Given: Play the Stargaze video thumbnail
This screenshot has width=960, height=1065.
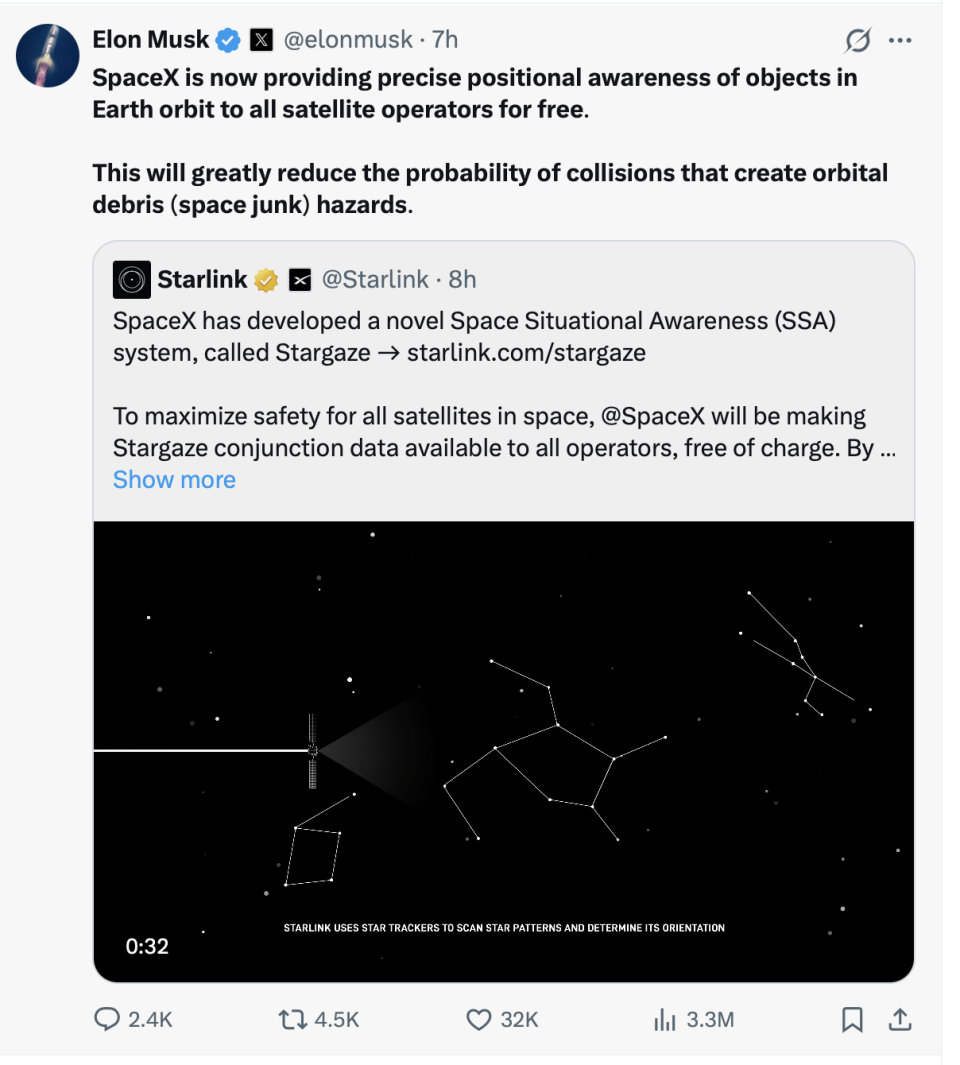Looking at the screenshot, I should coord(503,750).
